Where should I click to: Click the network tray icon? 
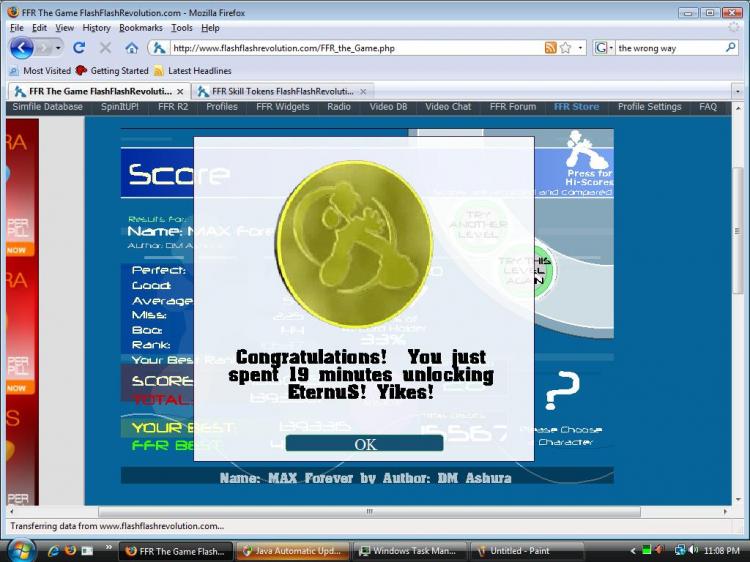[680, 551]
